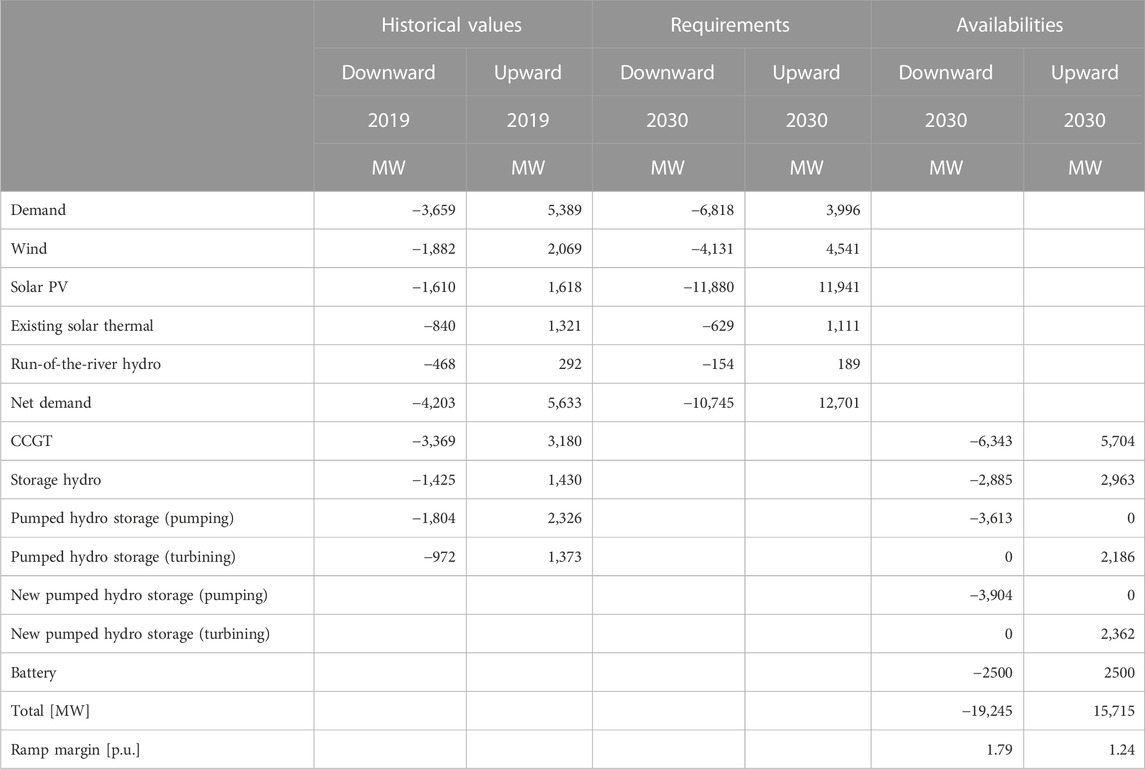Click the 'Historical values' column header
Viewport: 1145px width, 769px height.
(451, 25)
